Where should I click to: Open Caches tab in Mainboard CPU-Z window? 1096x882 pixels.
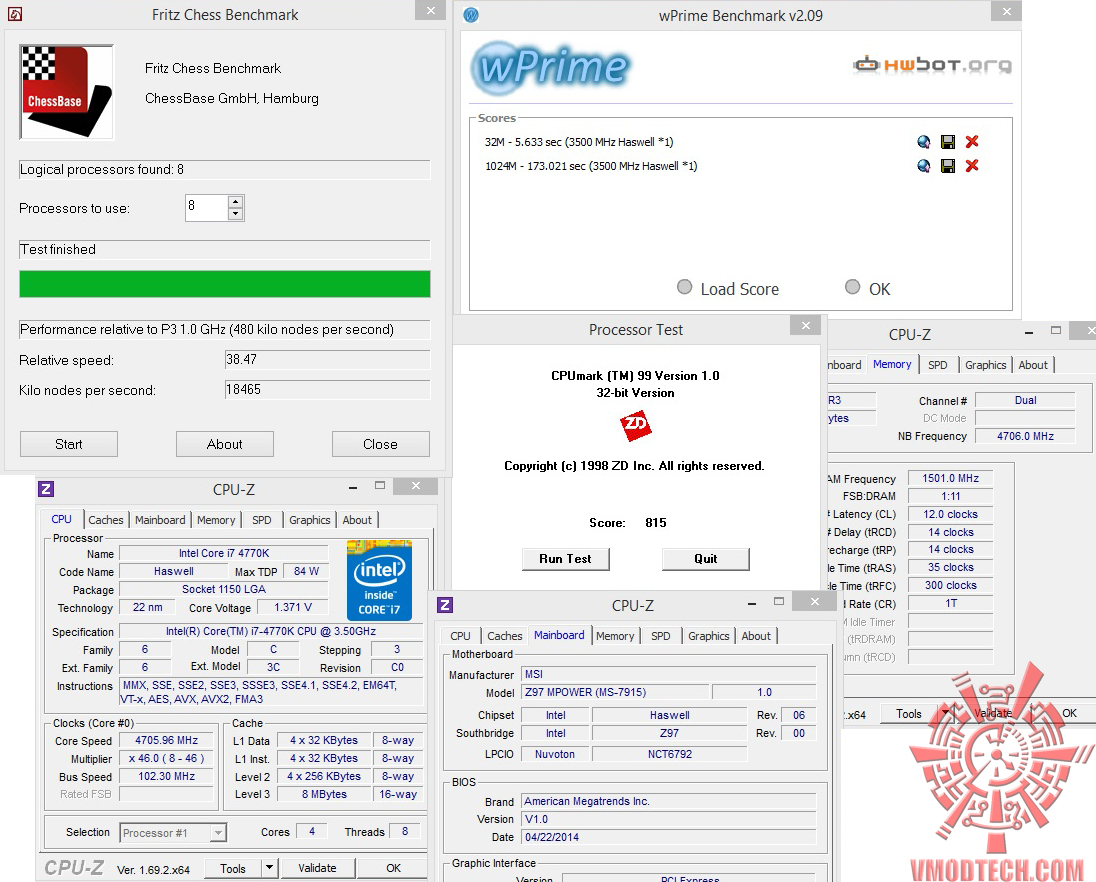tap(505, 635)
